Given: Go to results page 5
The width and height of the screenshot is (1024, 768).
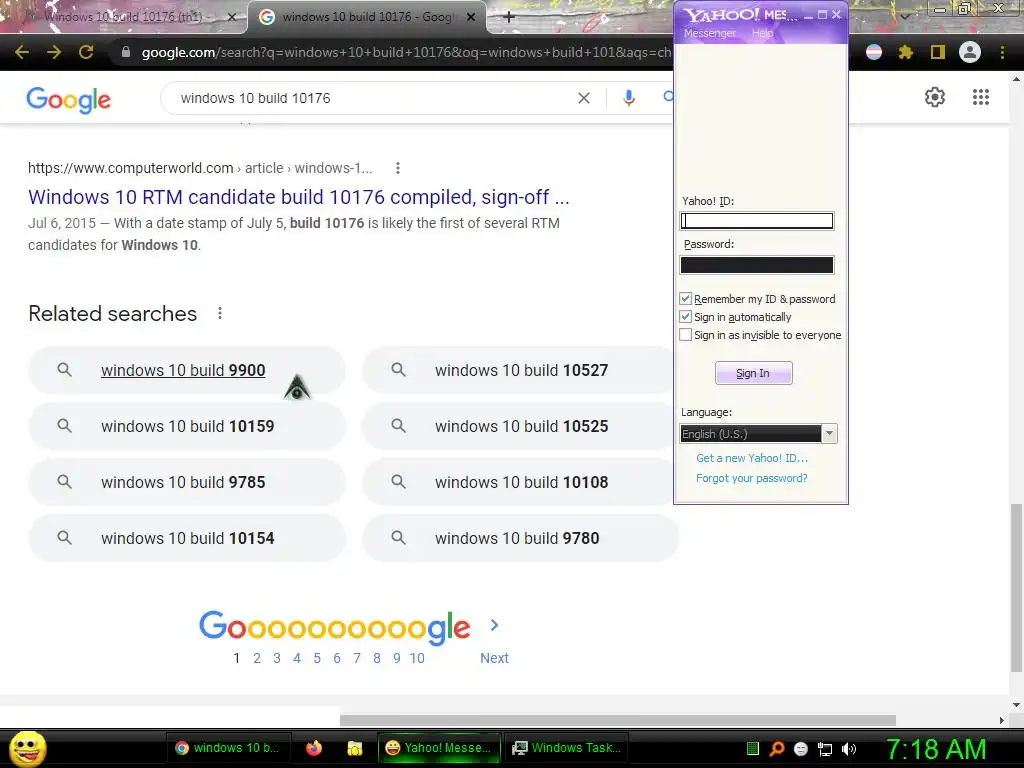Looking at the screenshot, I should (x=317, y=658).
